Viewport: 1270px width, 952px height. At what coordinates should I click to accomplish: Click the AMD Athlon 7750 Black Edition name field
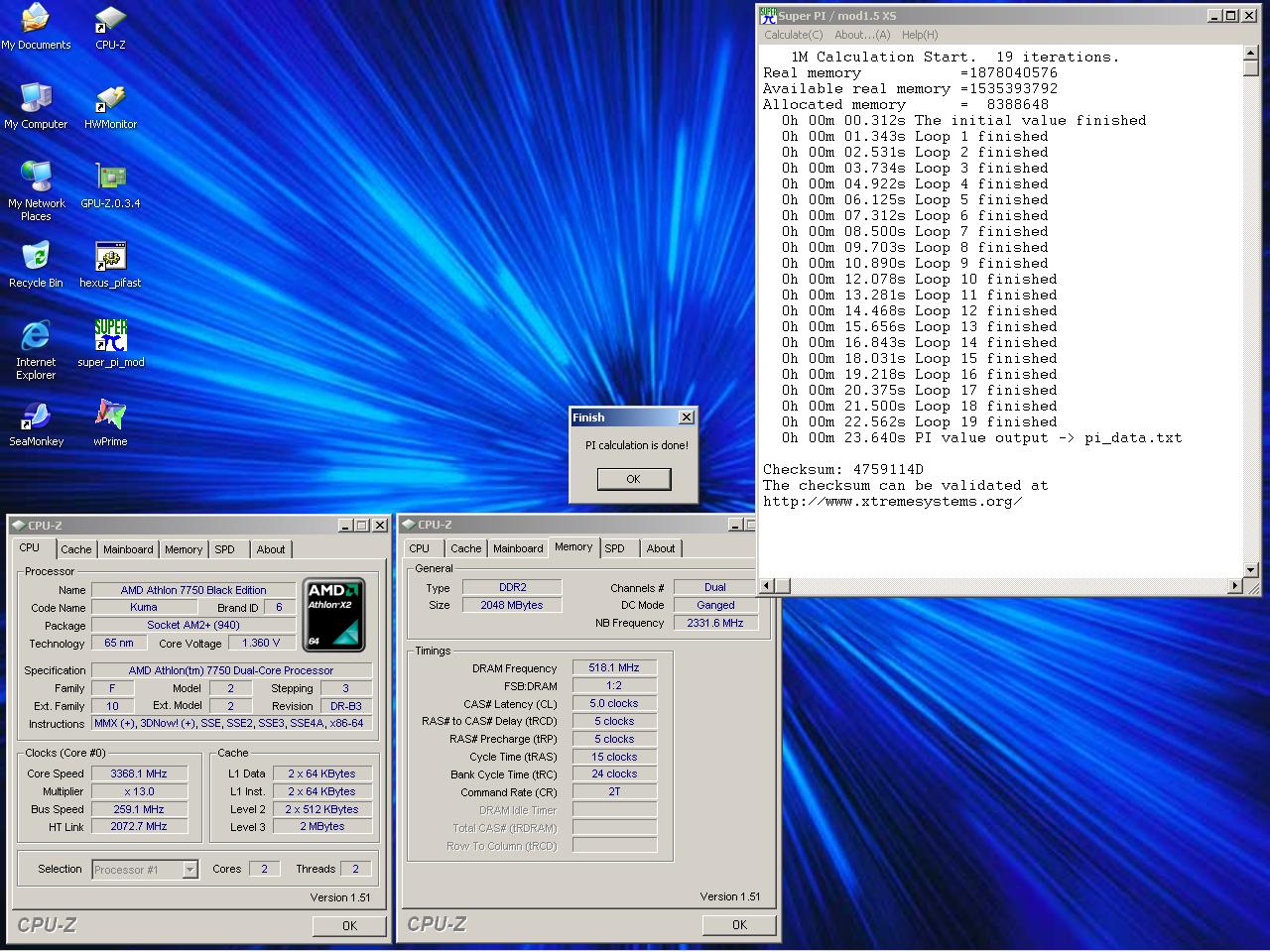click(193, 590)
